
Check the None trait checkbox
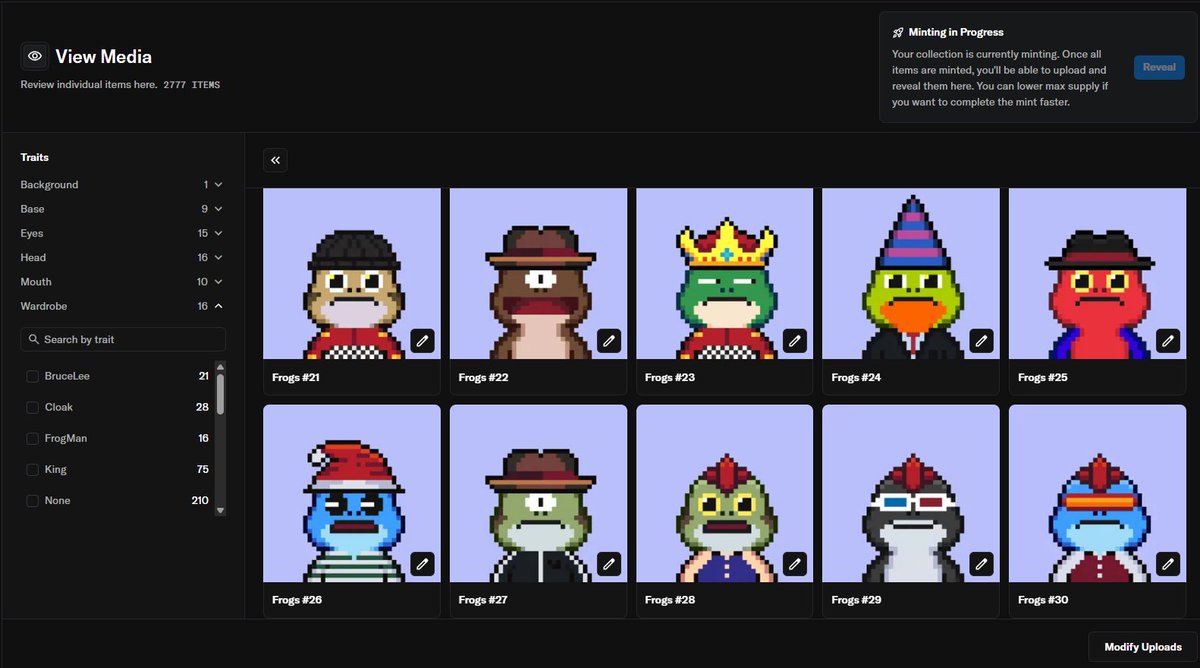tap(33, 500)
